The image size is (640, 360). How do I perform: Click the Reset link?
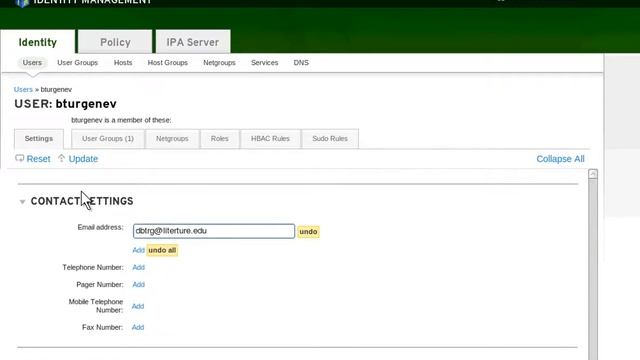[x=38, y=159]
